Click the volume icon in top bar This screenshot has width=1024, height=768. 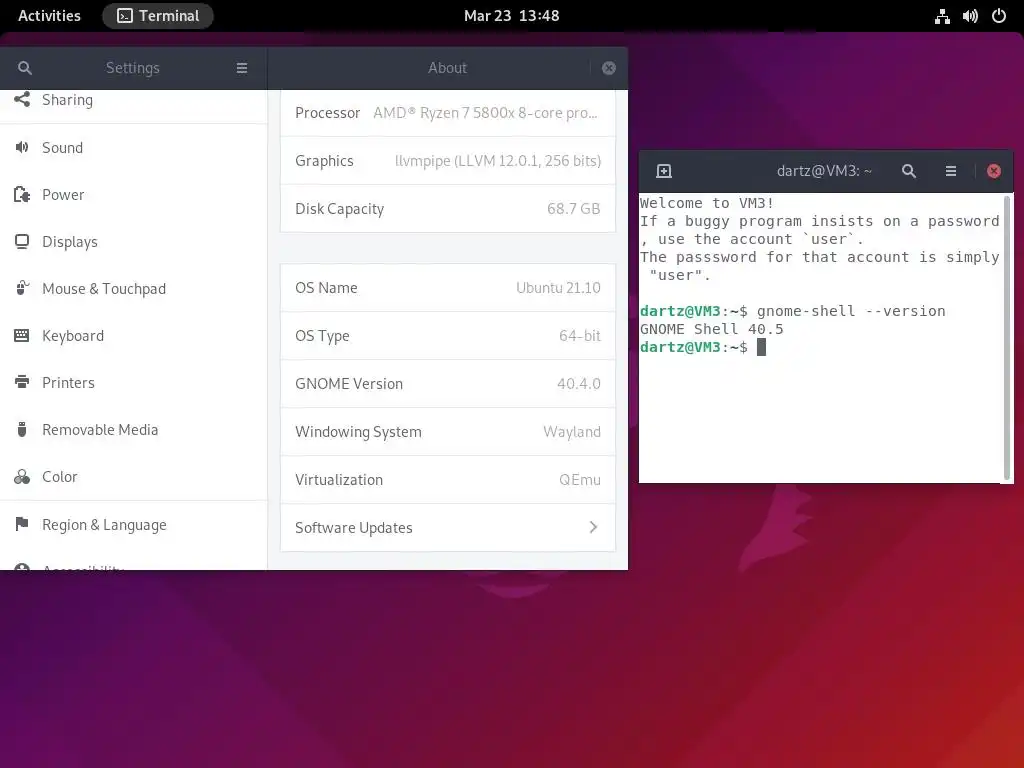coord(970,16)
